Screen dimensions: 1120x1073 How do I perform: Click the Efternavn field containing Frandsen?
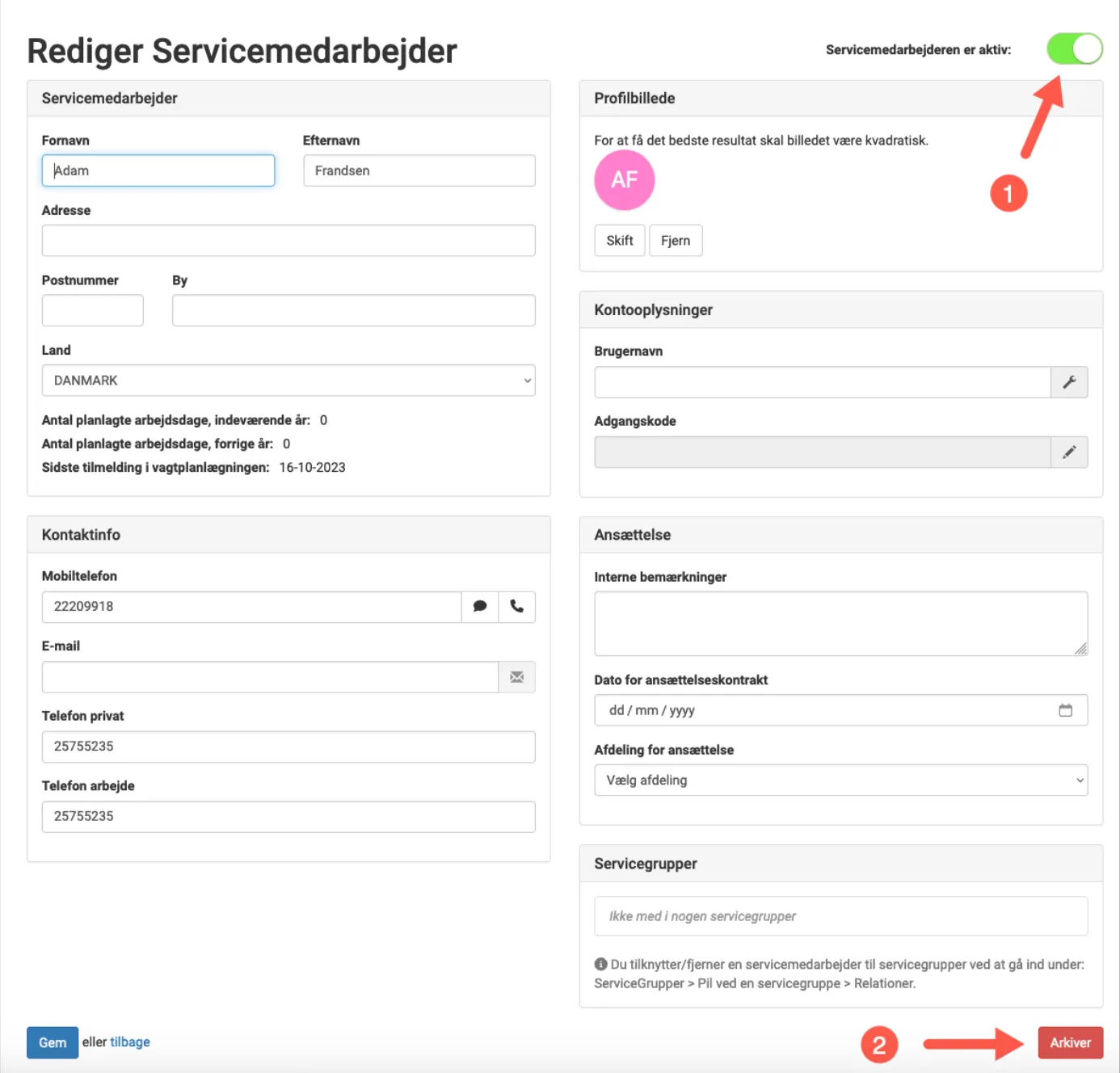tap(419, 170)
